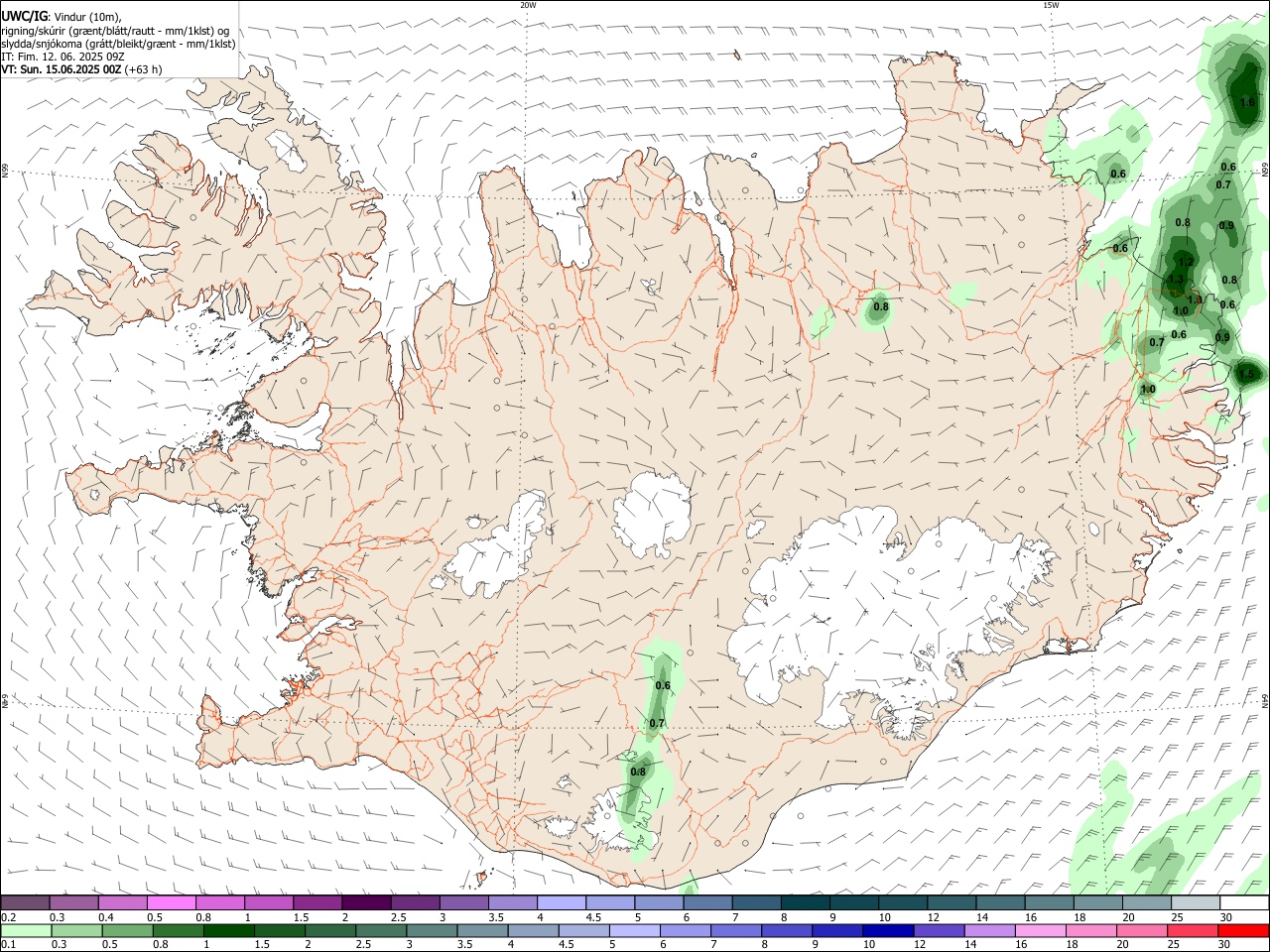Click the 0.6 value in the southern rain band
Viewport: 1270px width, 952px height.
(663, 685)
